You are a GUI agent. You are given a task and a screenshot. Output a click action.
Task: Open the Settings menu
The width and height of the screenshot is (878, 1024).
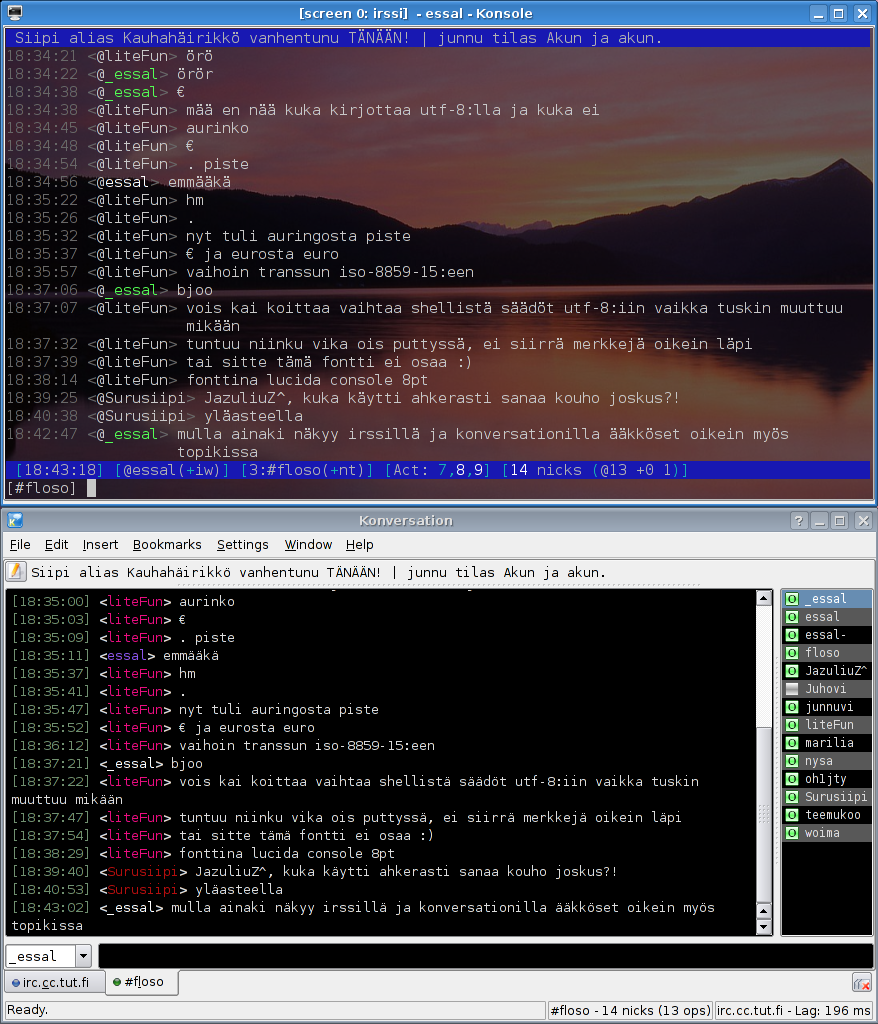(242, 545)
